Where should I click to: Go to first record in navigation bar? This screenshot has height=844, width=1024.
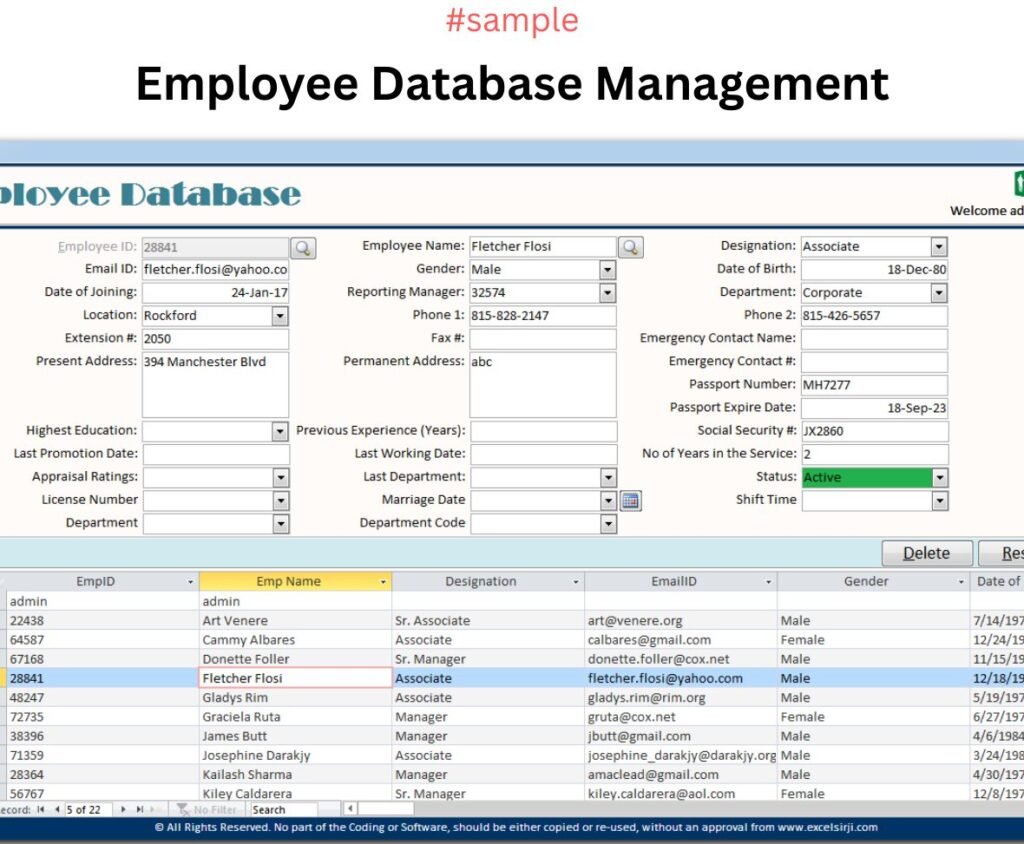(x=41, y=809)
